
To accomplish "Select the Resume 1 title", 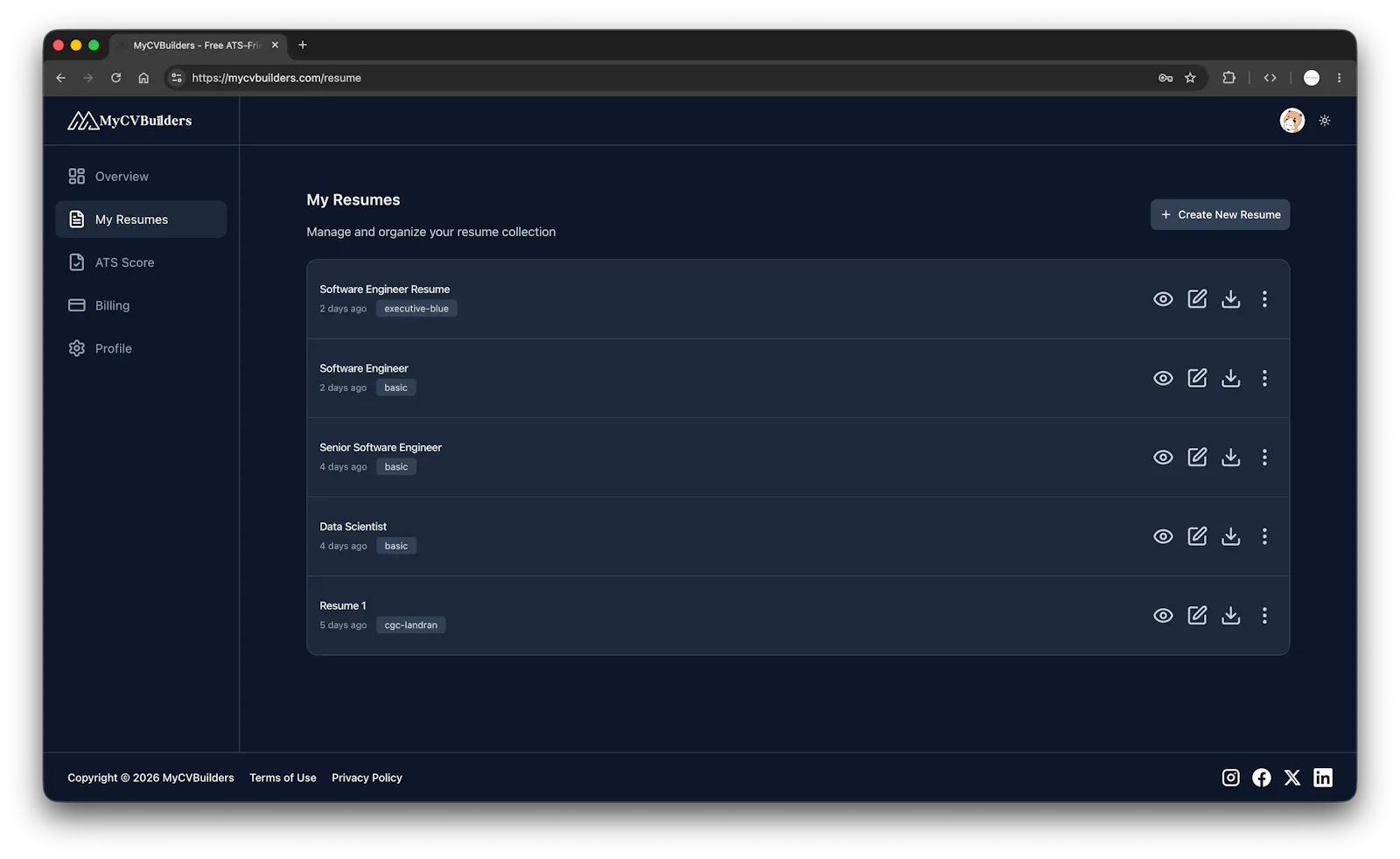I will click(x=343, y=606).
